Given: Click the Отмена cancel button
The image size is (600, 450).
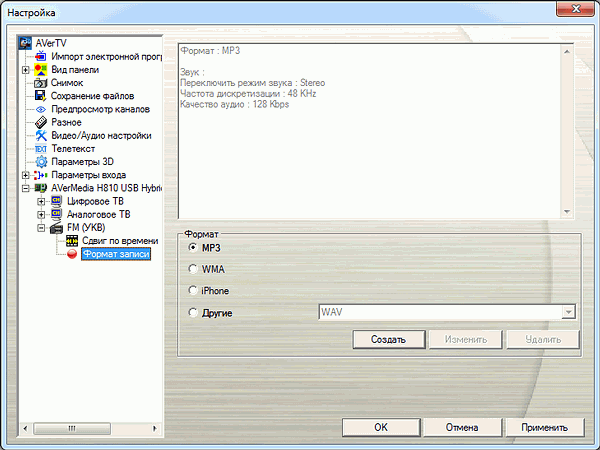Looking at the screenshot, I should click(462, 427).
